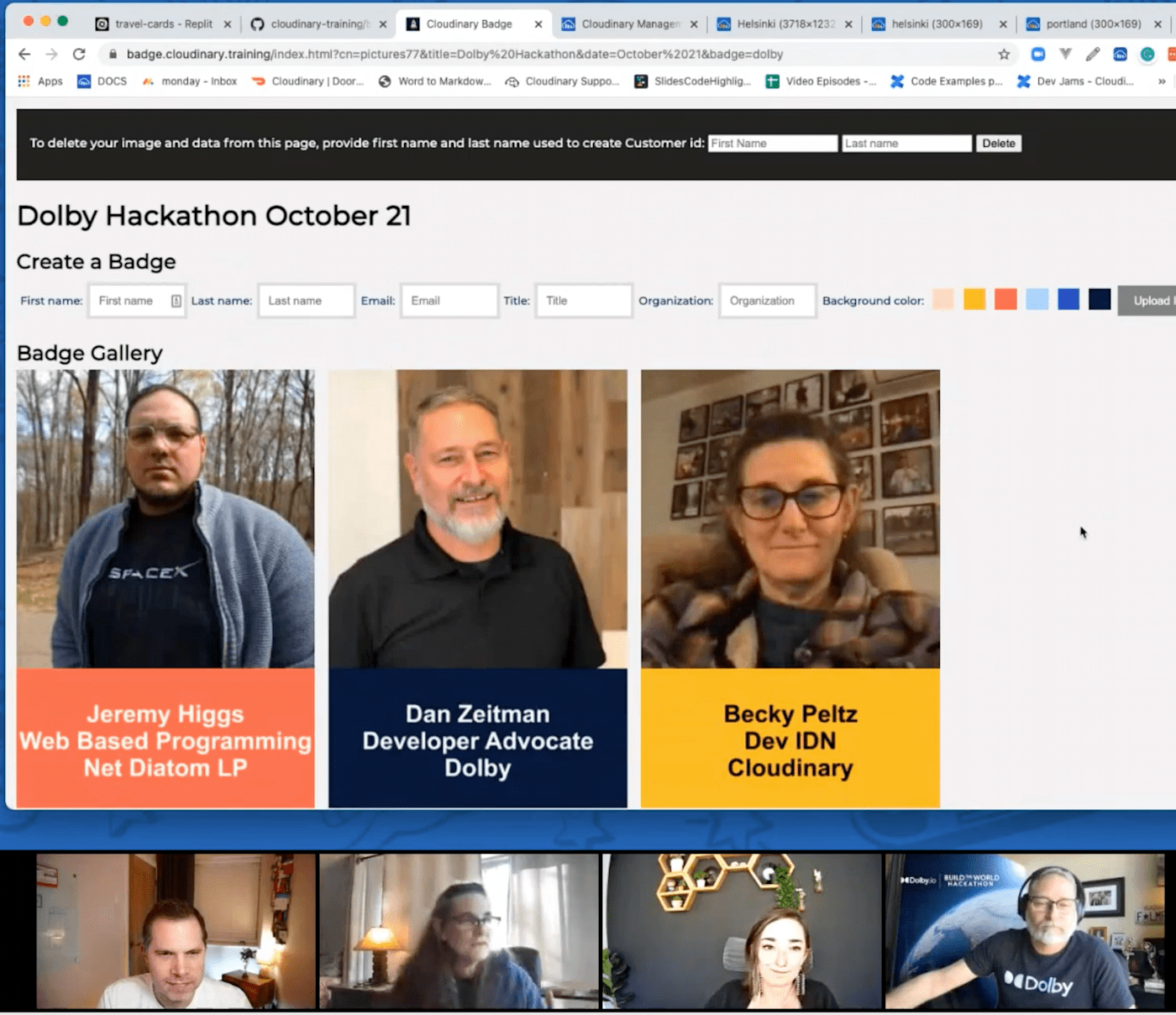Click the badge First name input
Viewport: 1176px width, 1015px height.
[x=136, y=301]
